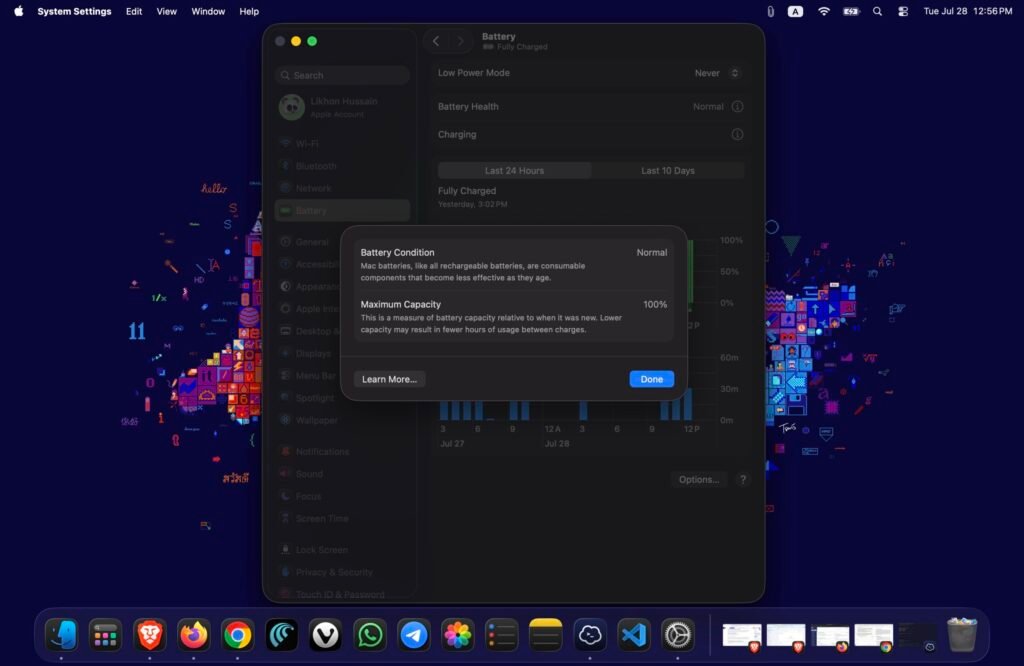Launch Visual Studio Code from dock

633,635
